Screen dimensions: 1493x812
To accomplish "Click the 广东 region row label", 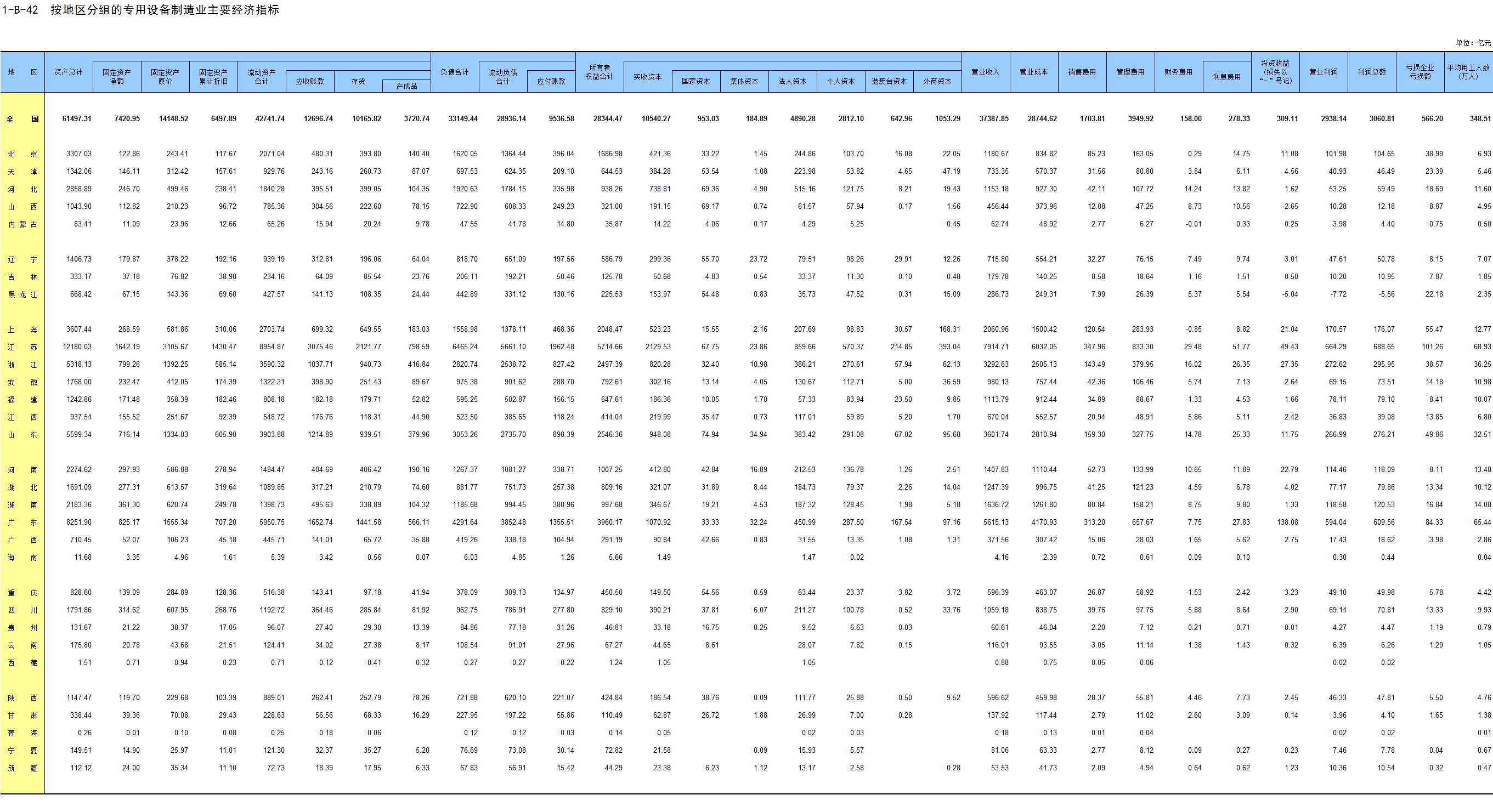I will point(22,523).
